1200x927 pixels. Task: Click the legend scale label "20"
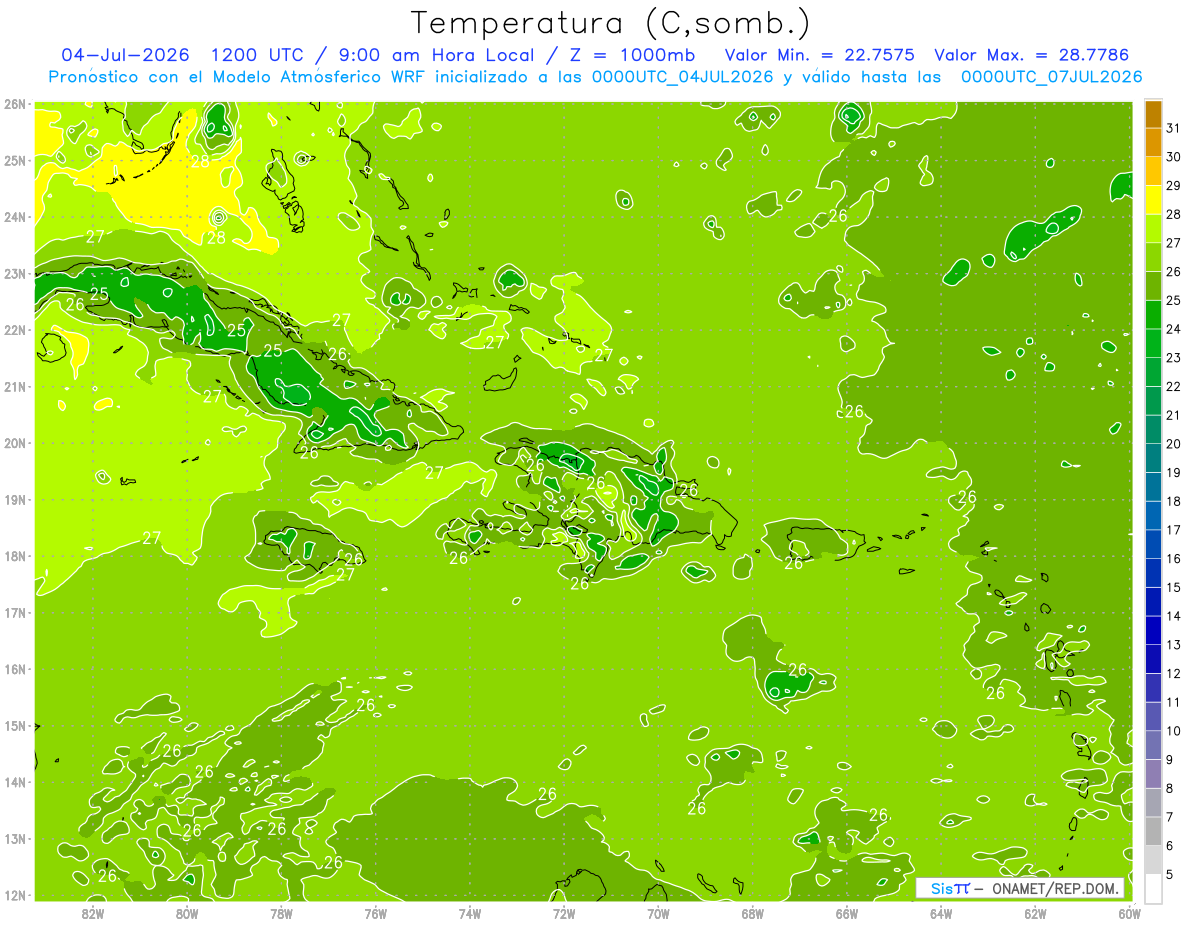tap(1173, 444)
